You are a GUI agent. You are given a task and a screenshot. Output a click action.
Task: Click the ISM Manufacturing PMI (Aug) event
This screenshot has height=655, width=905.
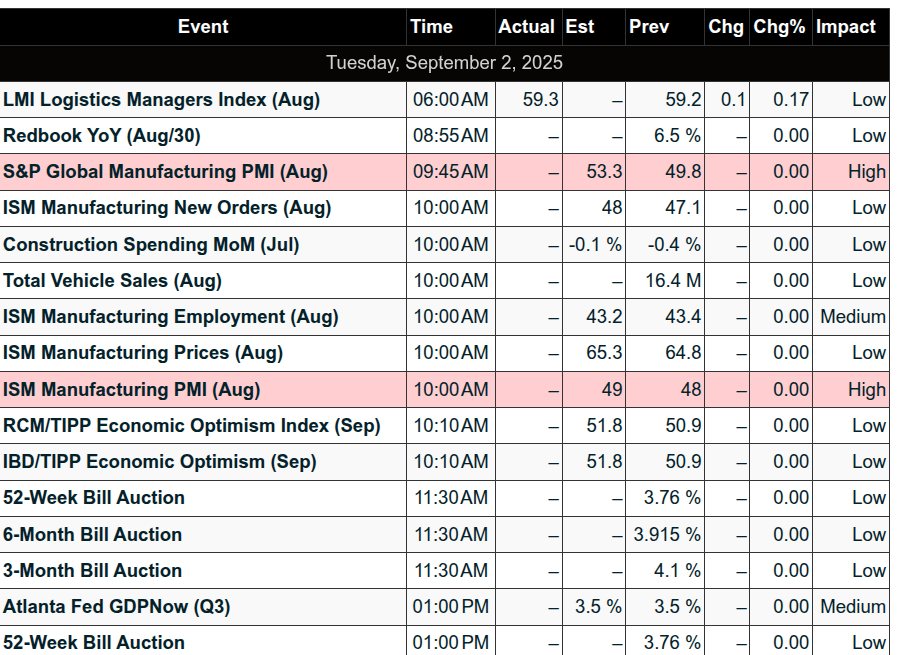132,390
